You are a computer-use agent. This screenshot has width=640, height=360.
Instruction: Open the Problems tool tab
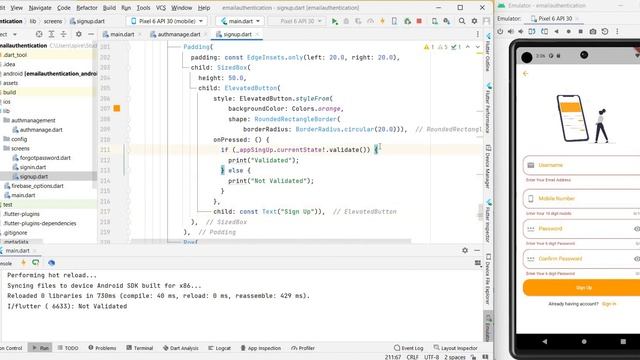(102, 348)
